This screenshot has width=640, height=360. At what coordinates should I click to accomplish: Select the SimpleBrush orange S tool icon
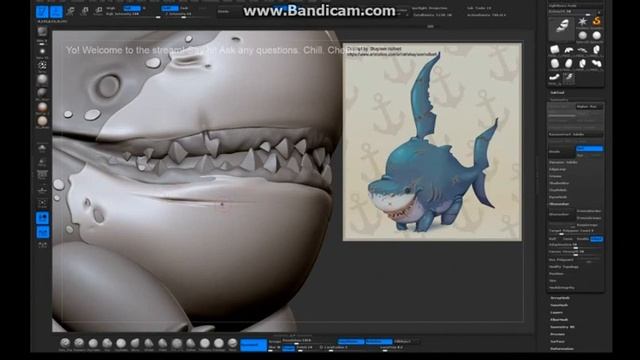[596, 21]
